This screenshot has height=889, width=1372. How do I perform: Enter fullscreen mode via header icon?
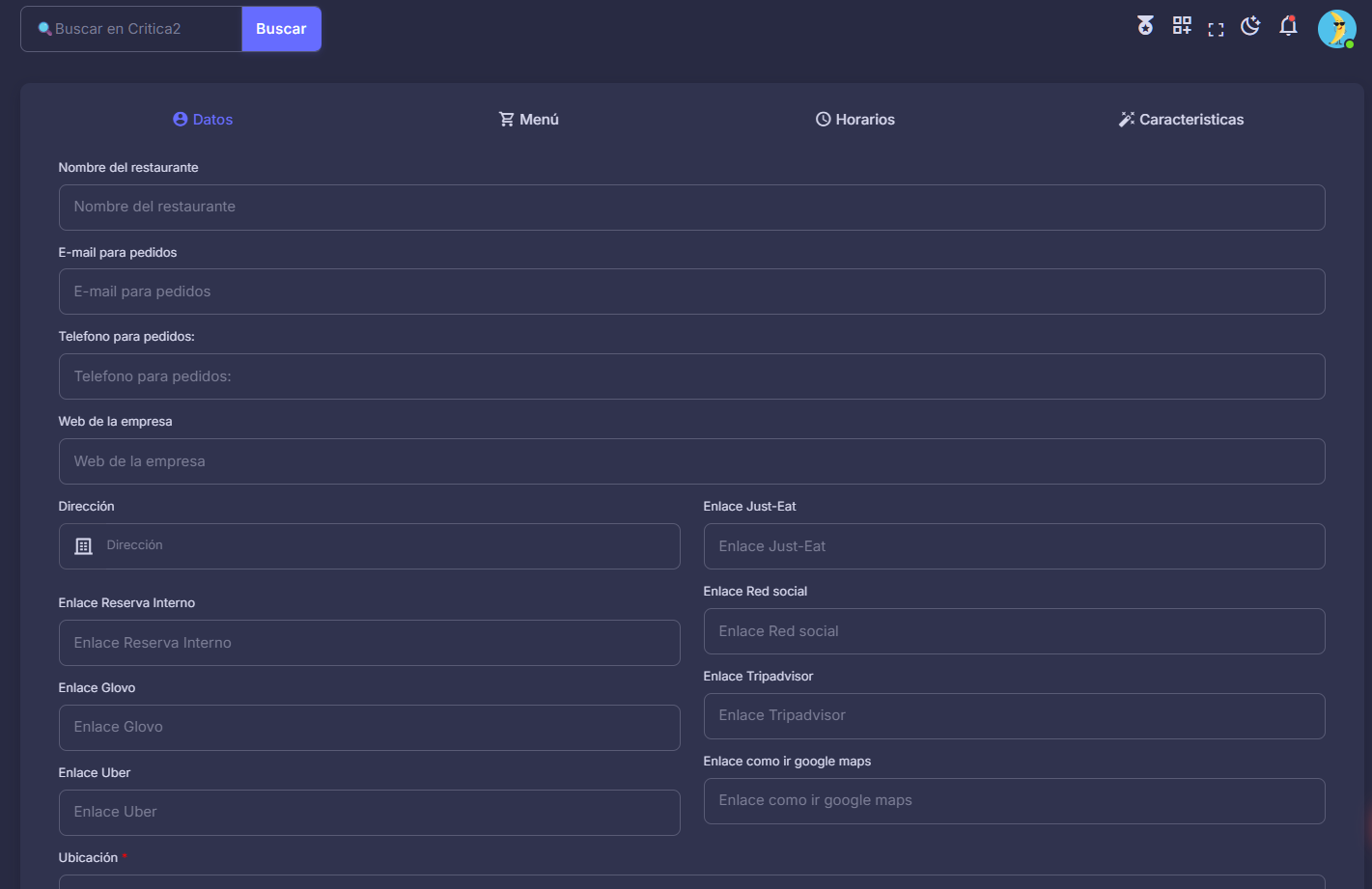(1216, 30)
